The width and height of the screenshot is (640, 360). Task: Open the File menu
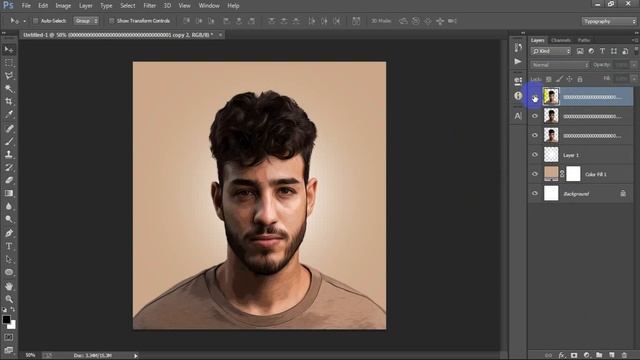[x=26, y=6]
